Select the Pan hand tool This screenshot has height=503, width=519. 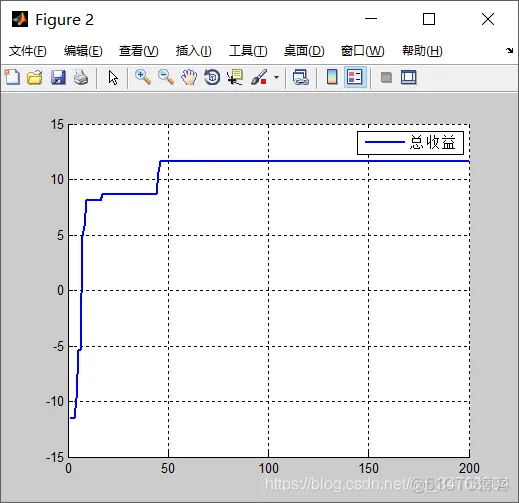(189, 77)
